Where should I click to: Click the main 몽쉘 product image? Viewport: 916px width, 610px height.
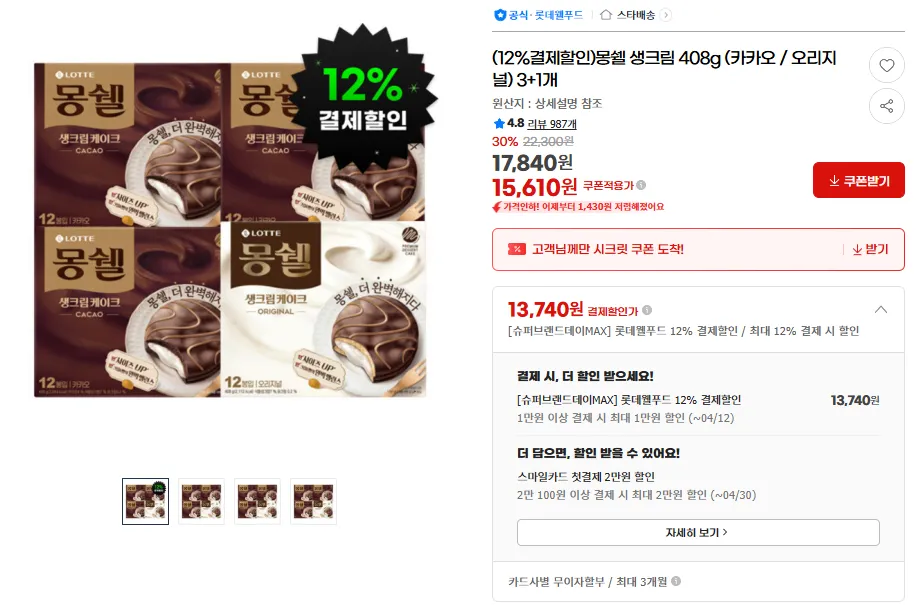(x=230, y=230)
